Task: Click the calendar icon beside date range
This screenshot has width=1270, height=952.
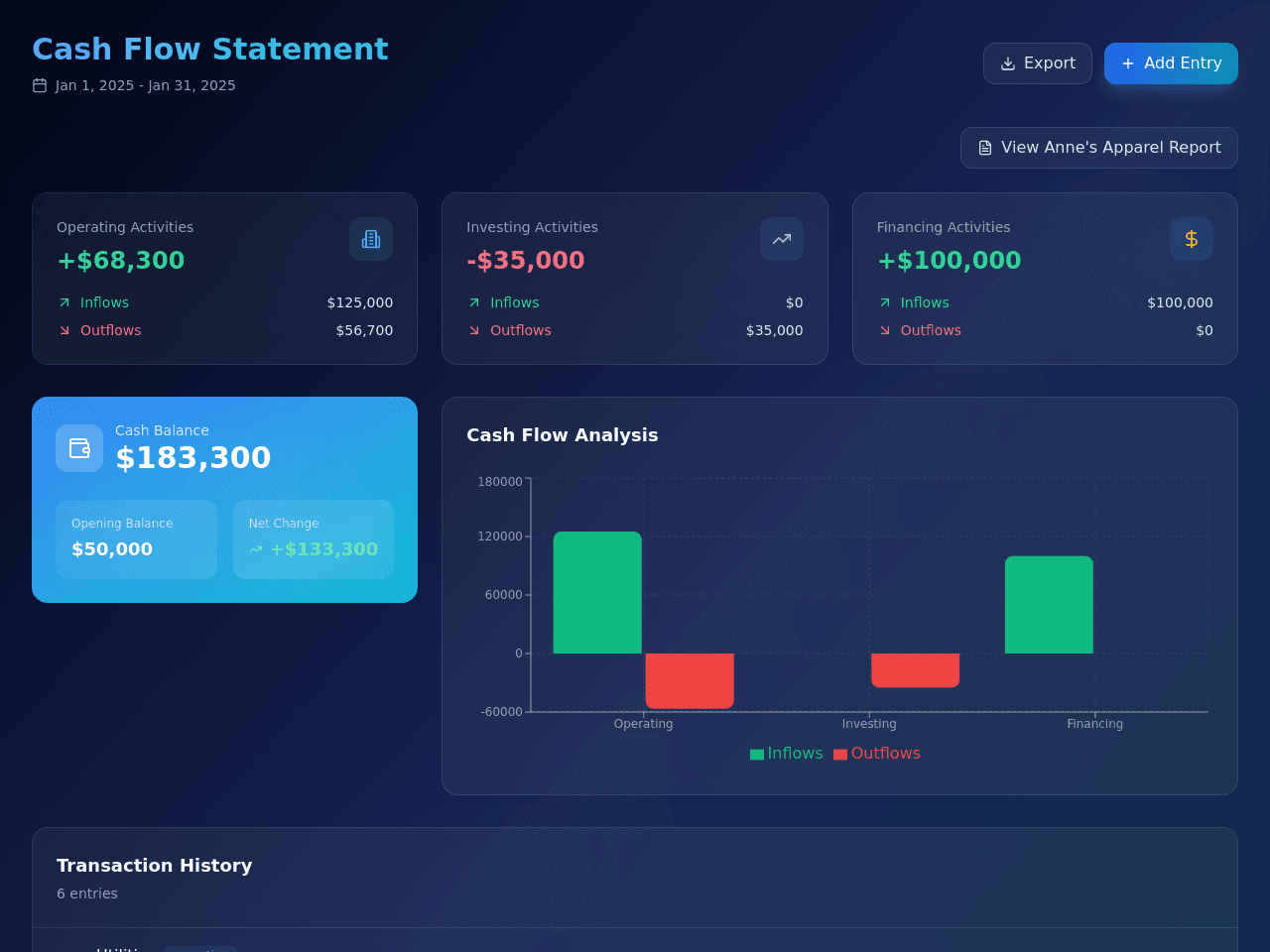Action: (x=40, y=85)
